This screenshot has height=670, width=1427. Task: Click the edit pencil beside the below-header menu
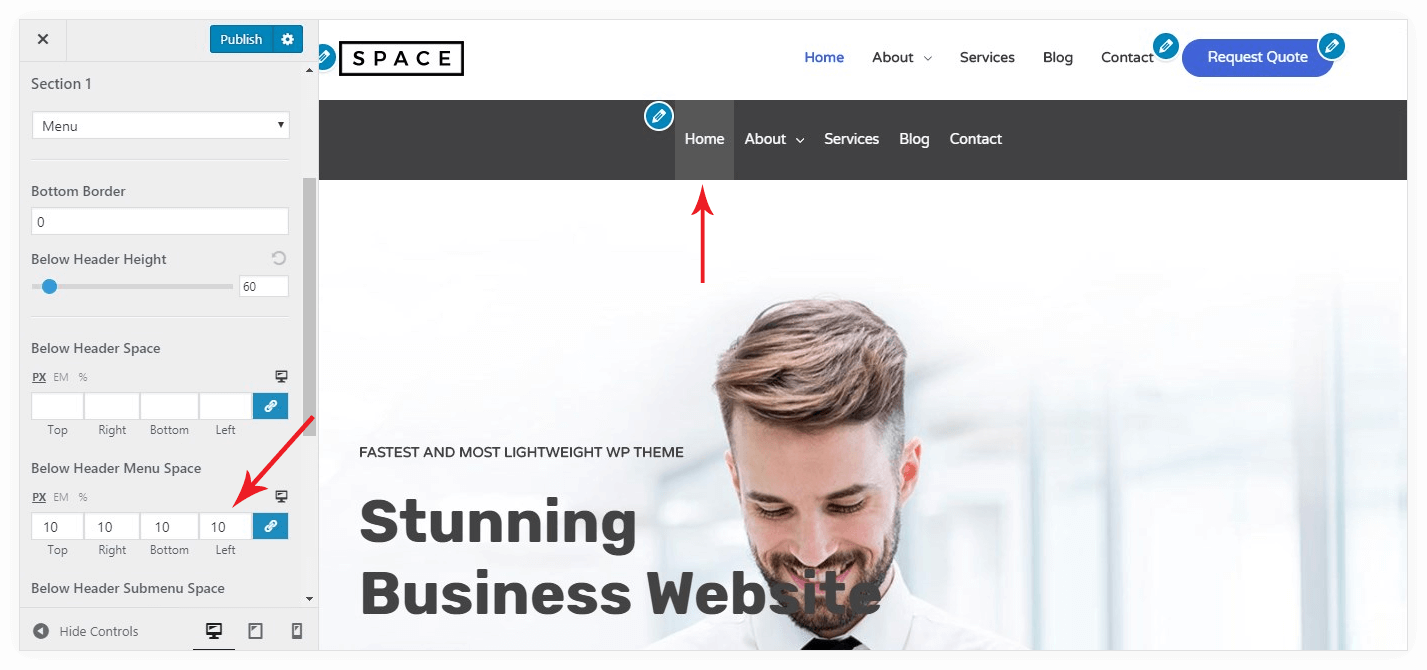coord(658,116)
